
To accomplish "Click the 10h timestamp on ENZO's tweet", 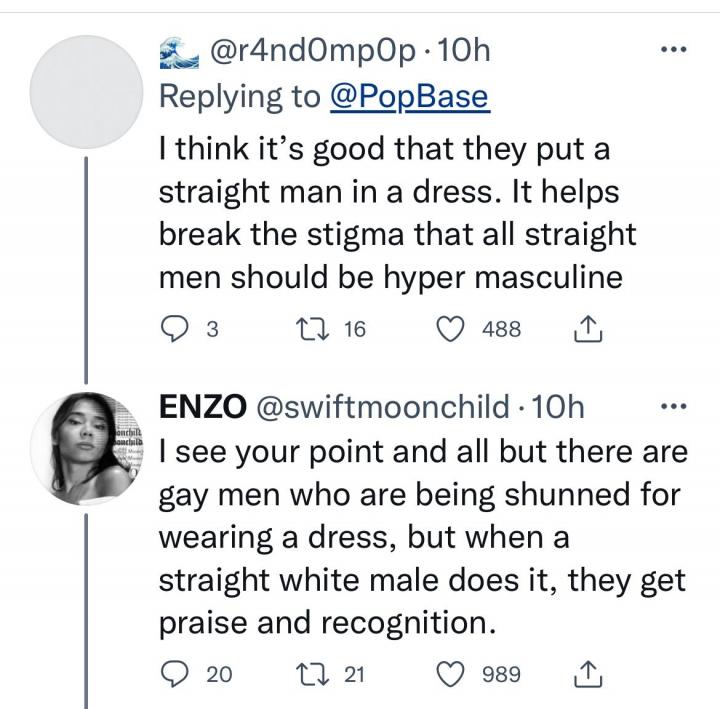I will [x=551, y=407].
